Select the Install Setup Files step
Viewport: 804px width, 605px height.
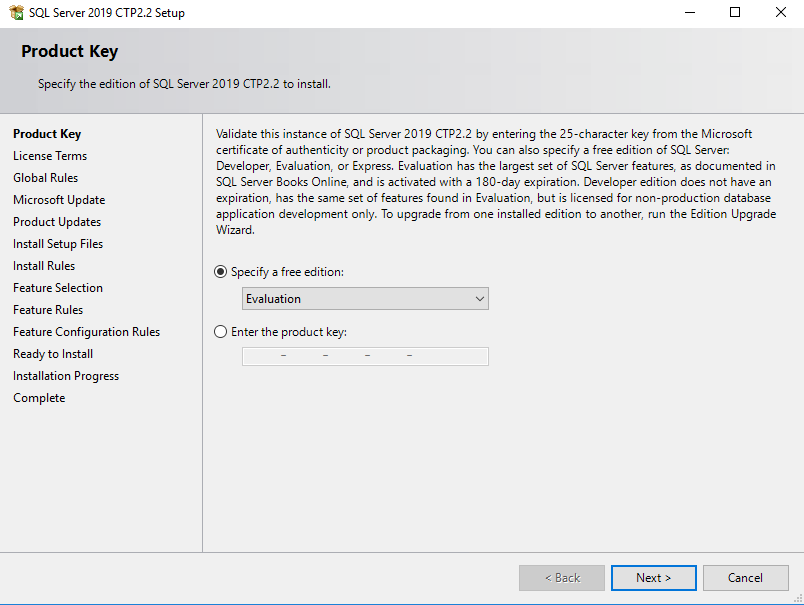58,244
